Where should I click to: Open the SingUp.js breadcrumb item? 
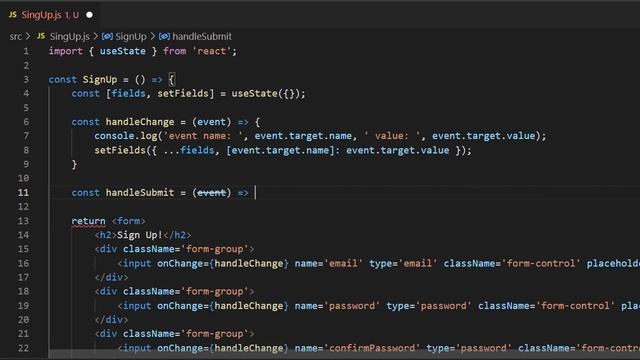69,36
